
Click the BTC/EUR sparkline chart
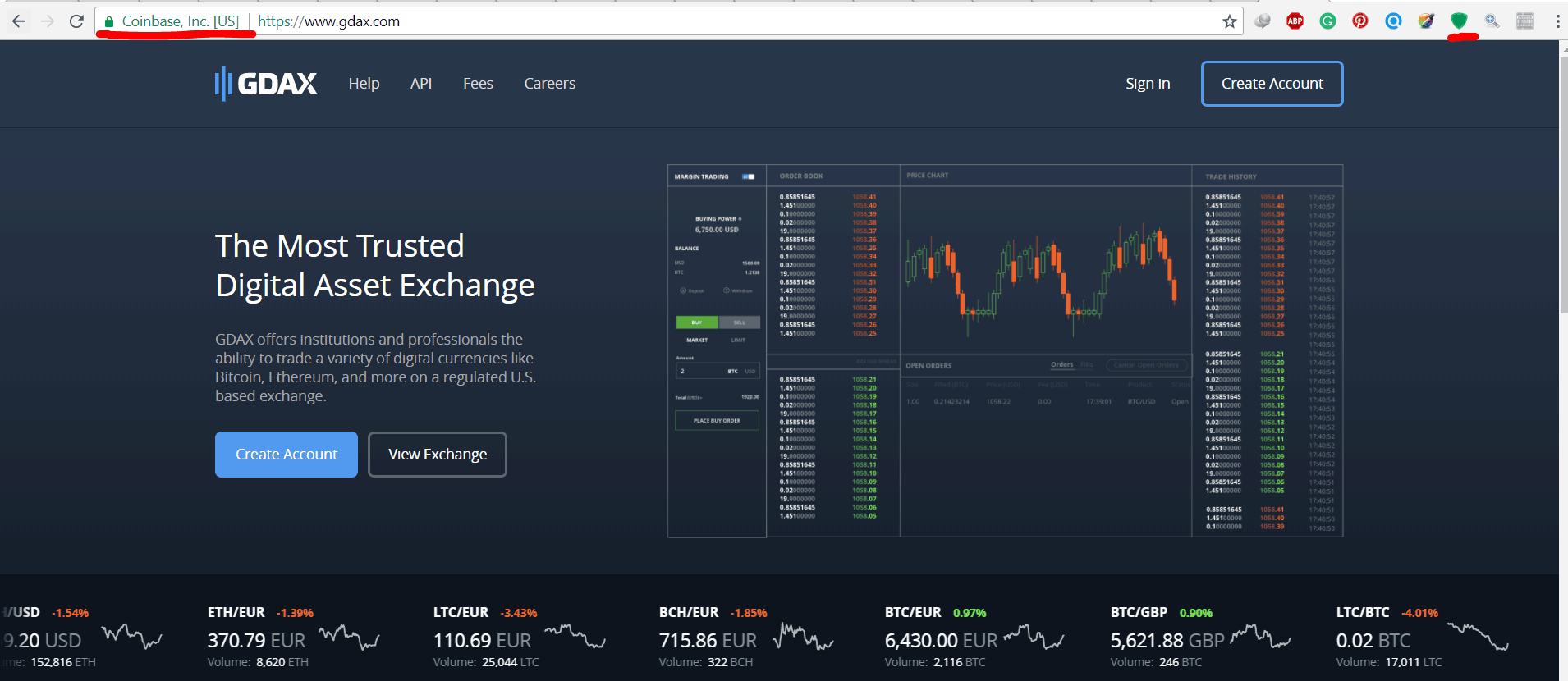pos(1034,637)
